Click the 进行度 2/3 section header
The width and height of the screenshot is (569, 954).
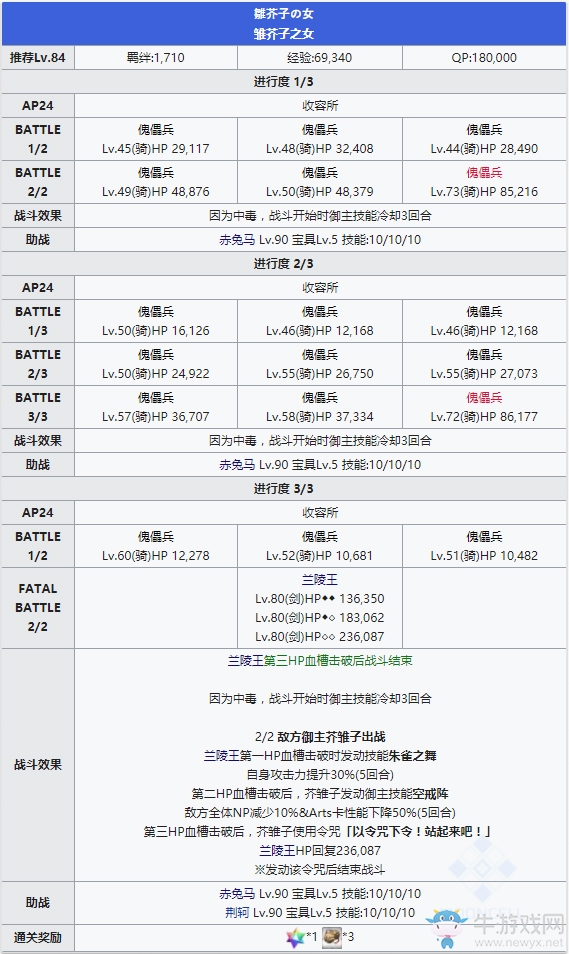(284, 263)
